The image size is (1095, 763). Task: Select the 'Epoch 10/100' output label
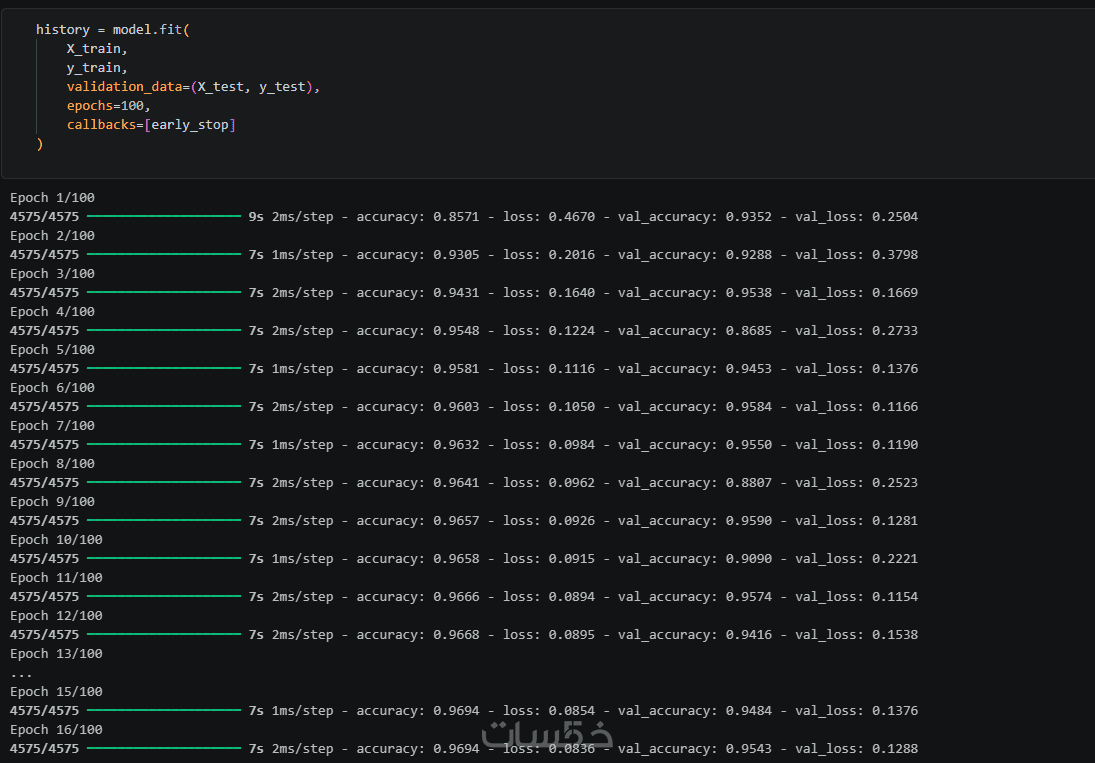pos(56,539)
